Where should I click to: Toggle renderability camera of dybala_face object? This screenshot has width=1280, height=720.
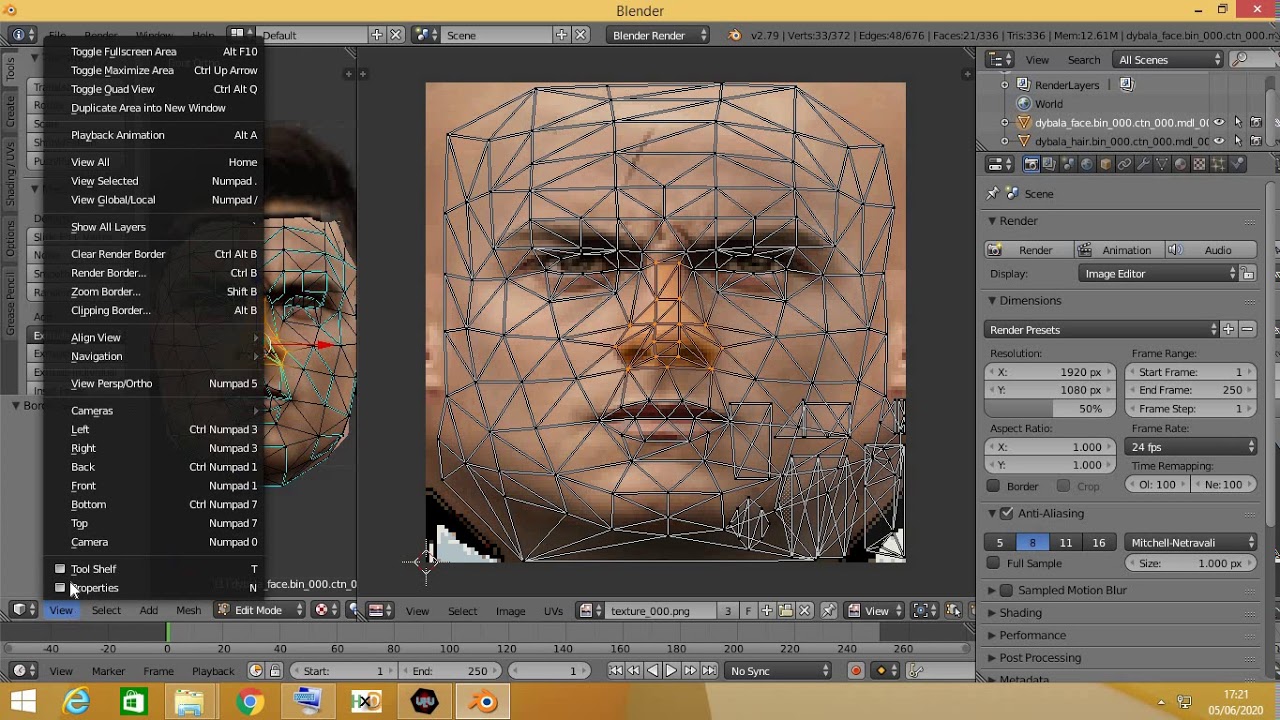(x=1255, y=123)
